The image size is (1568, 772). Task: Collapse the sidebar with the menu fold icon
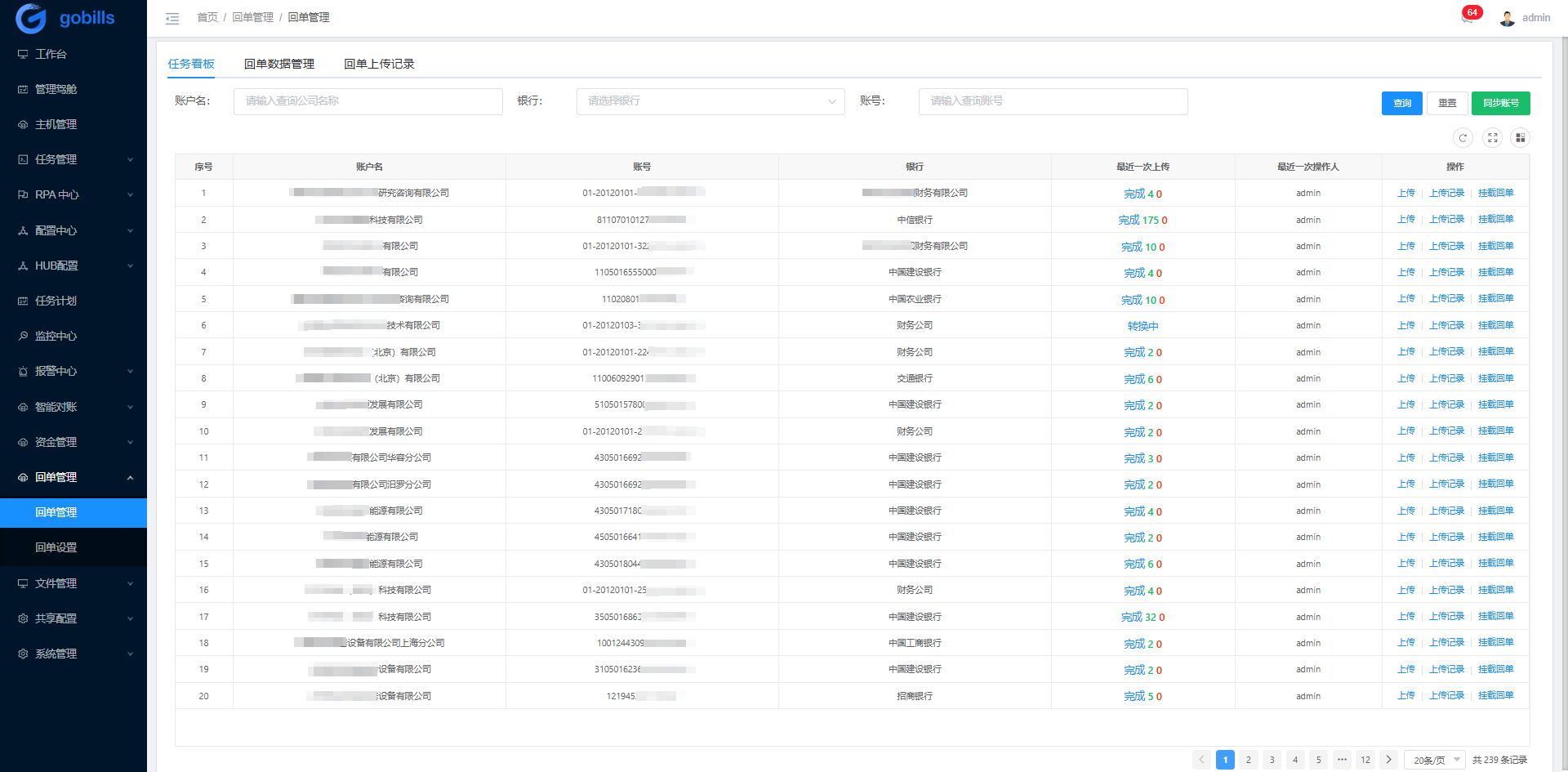click(x=172, y=18)
